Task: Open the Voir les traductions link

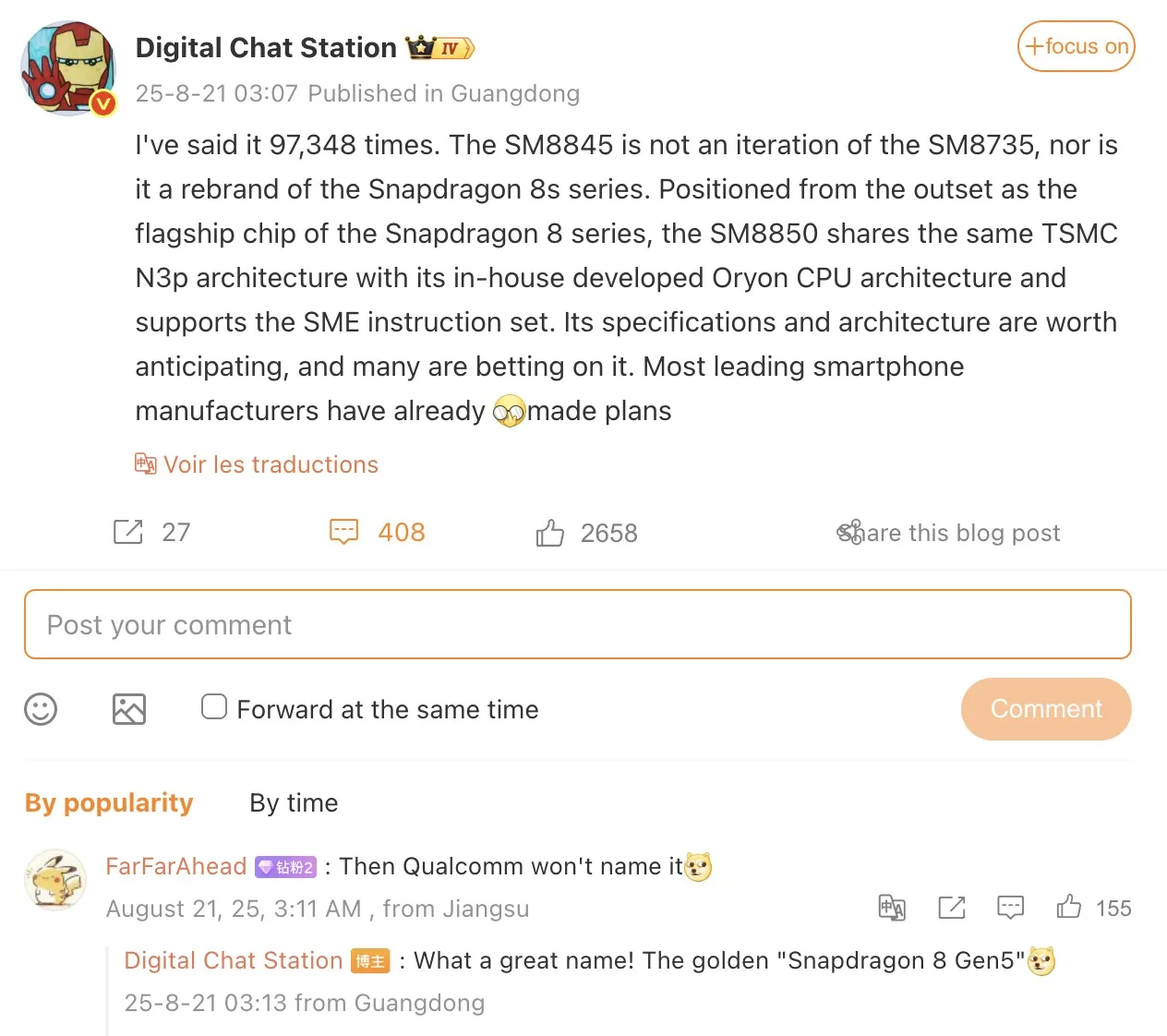Action: coord(271,464)
